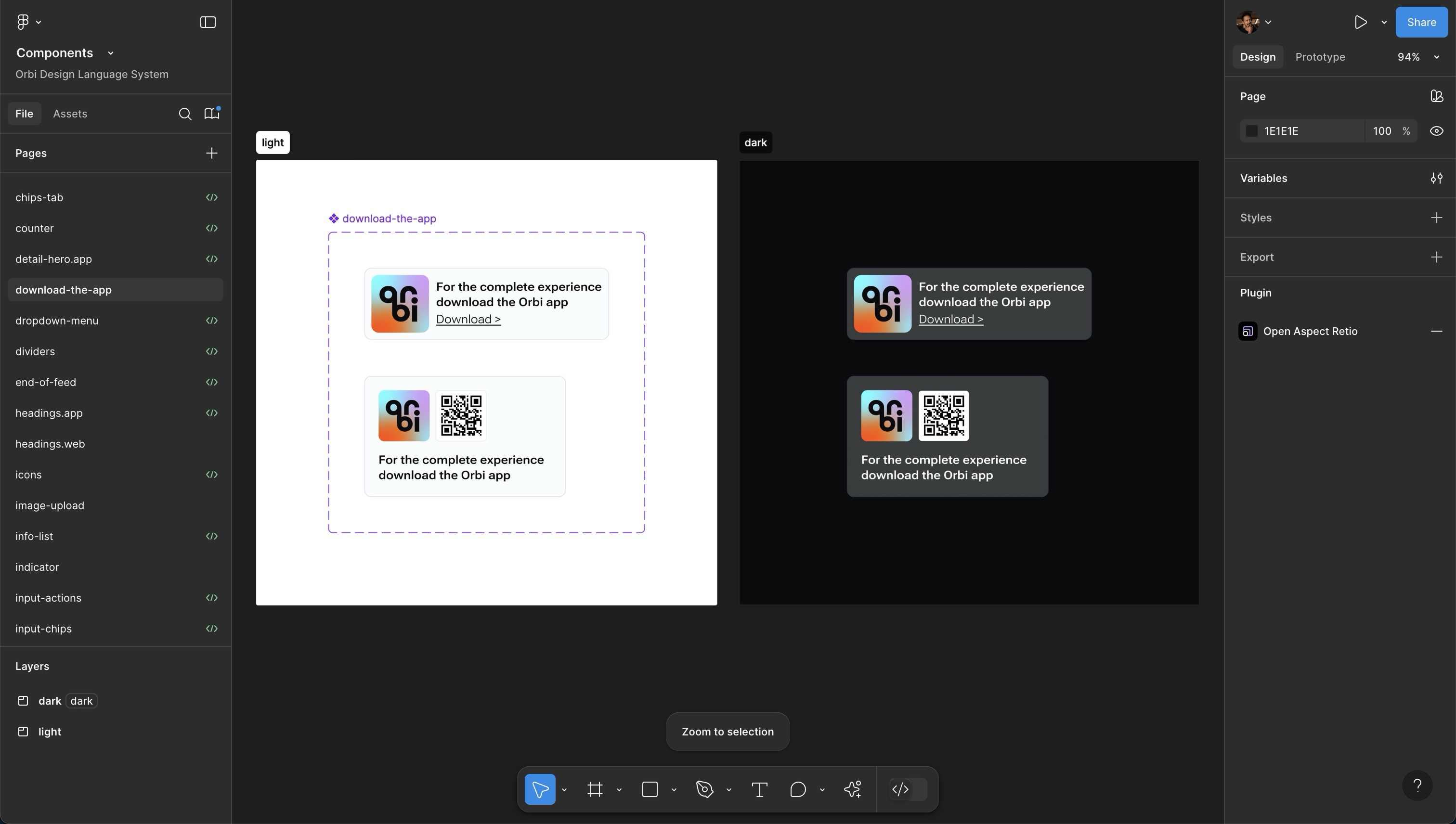Viewport: 1456px width, 824px height.
Task: Remove the Open Aspect Retio plugin
Action: 1437,331
